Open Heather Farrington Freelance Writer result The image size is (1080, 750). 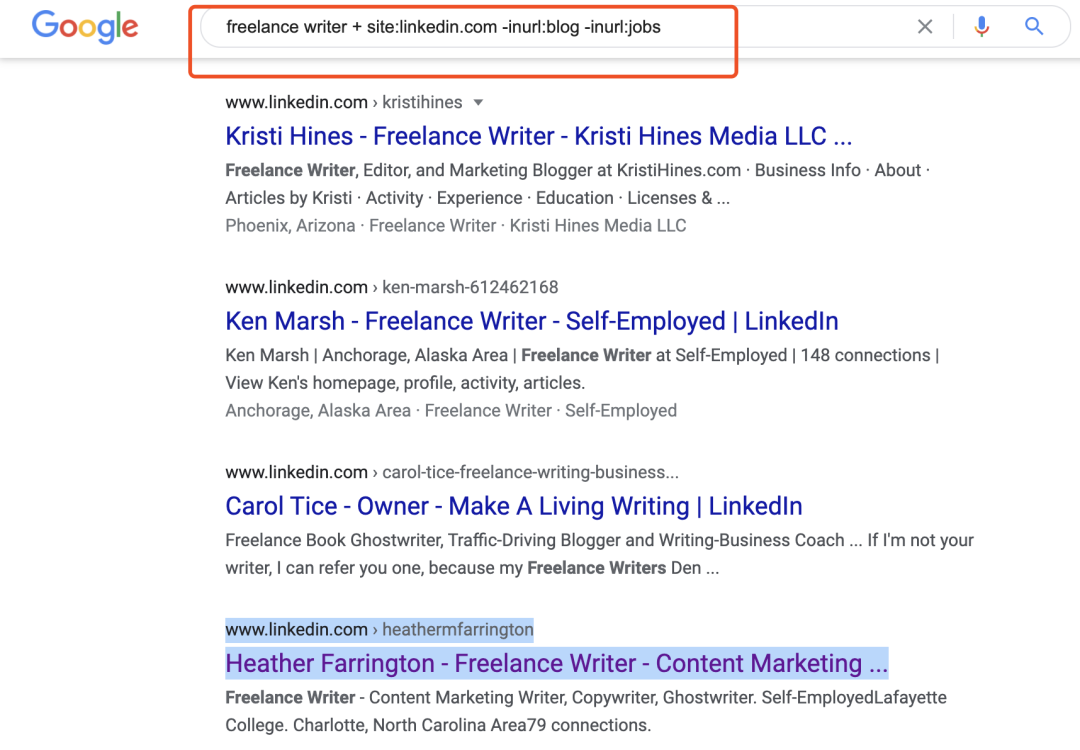556,663
